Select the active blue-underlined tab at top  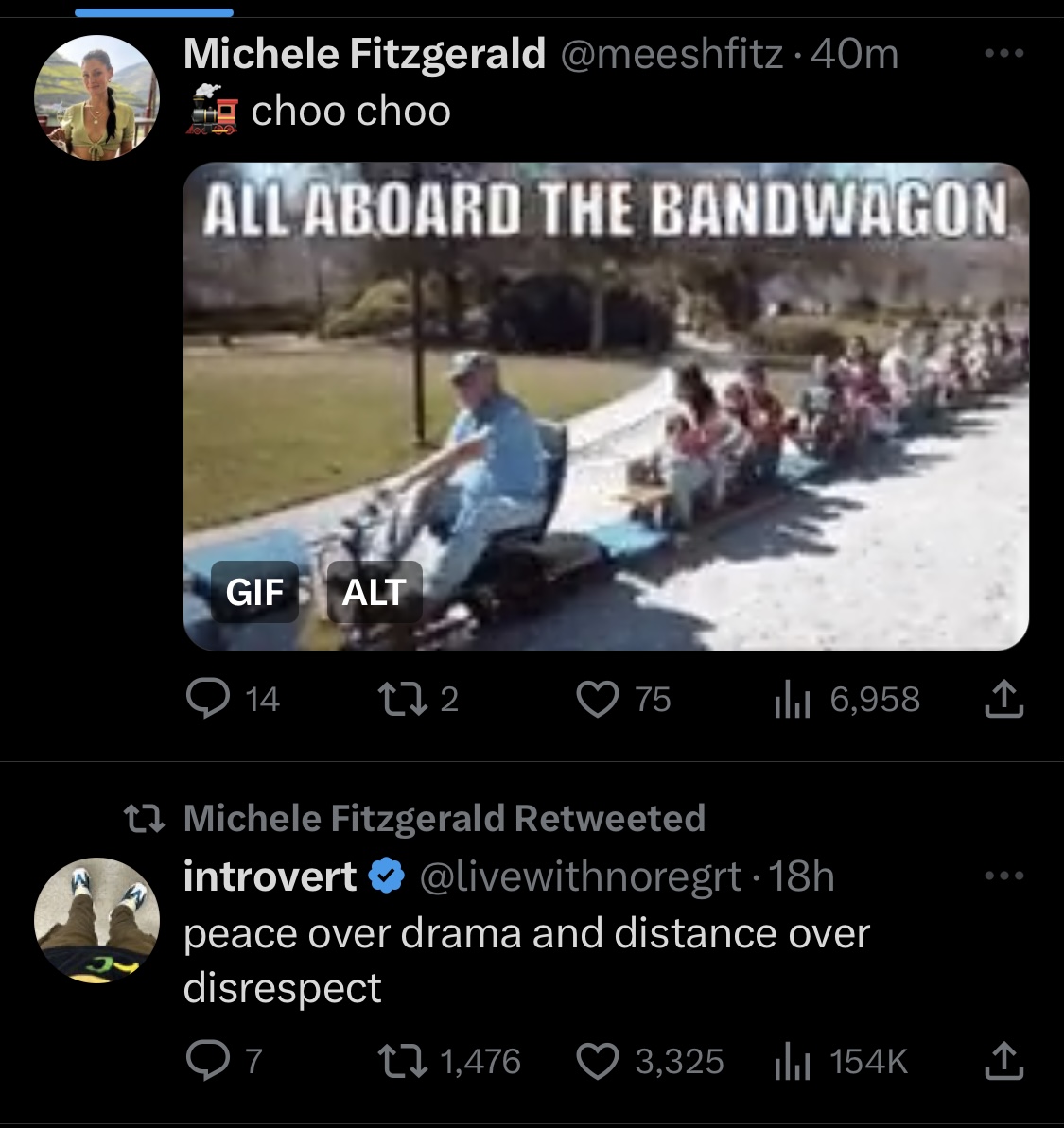154,12
